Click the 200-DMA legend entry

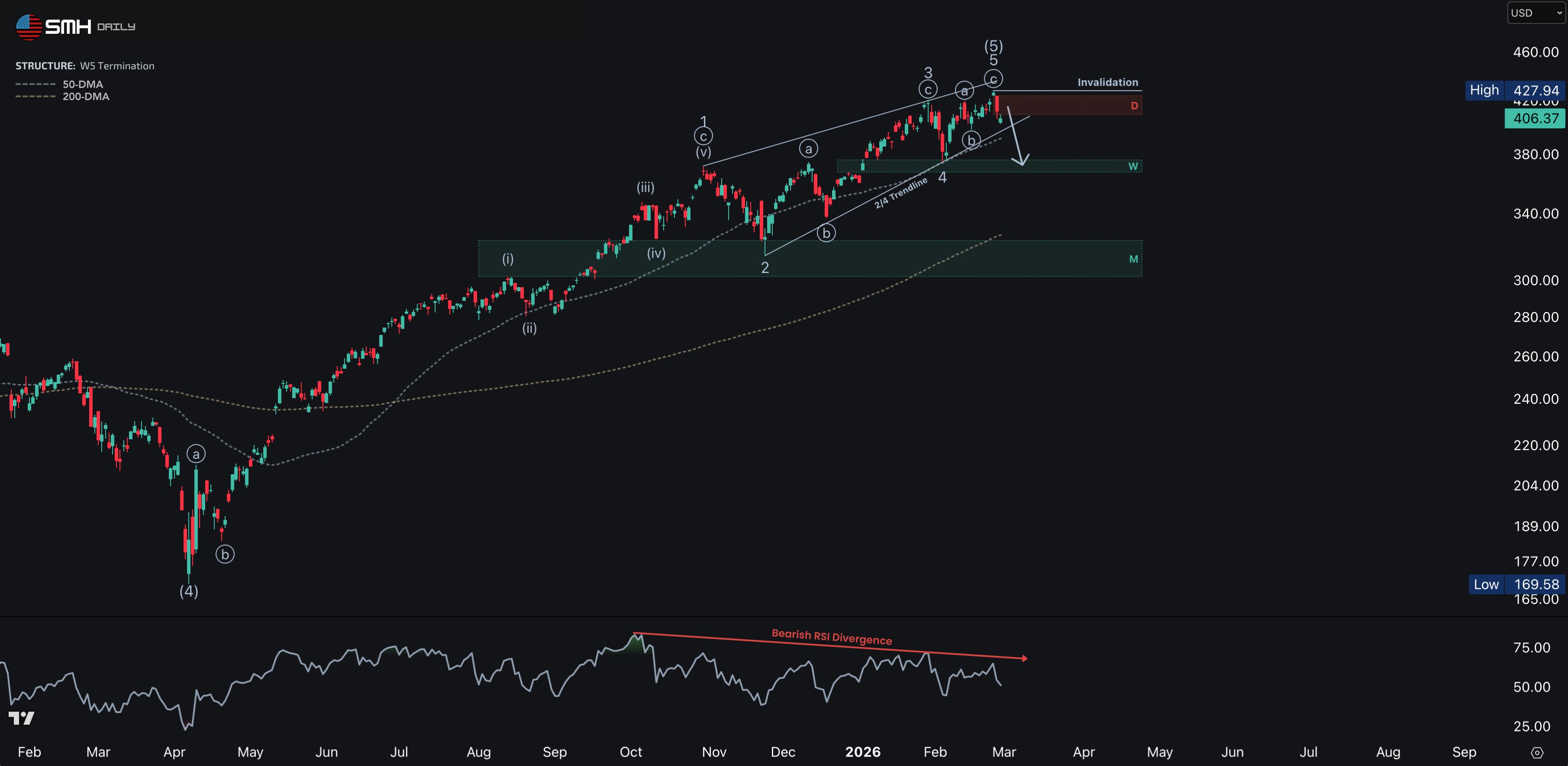[86, 96]
